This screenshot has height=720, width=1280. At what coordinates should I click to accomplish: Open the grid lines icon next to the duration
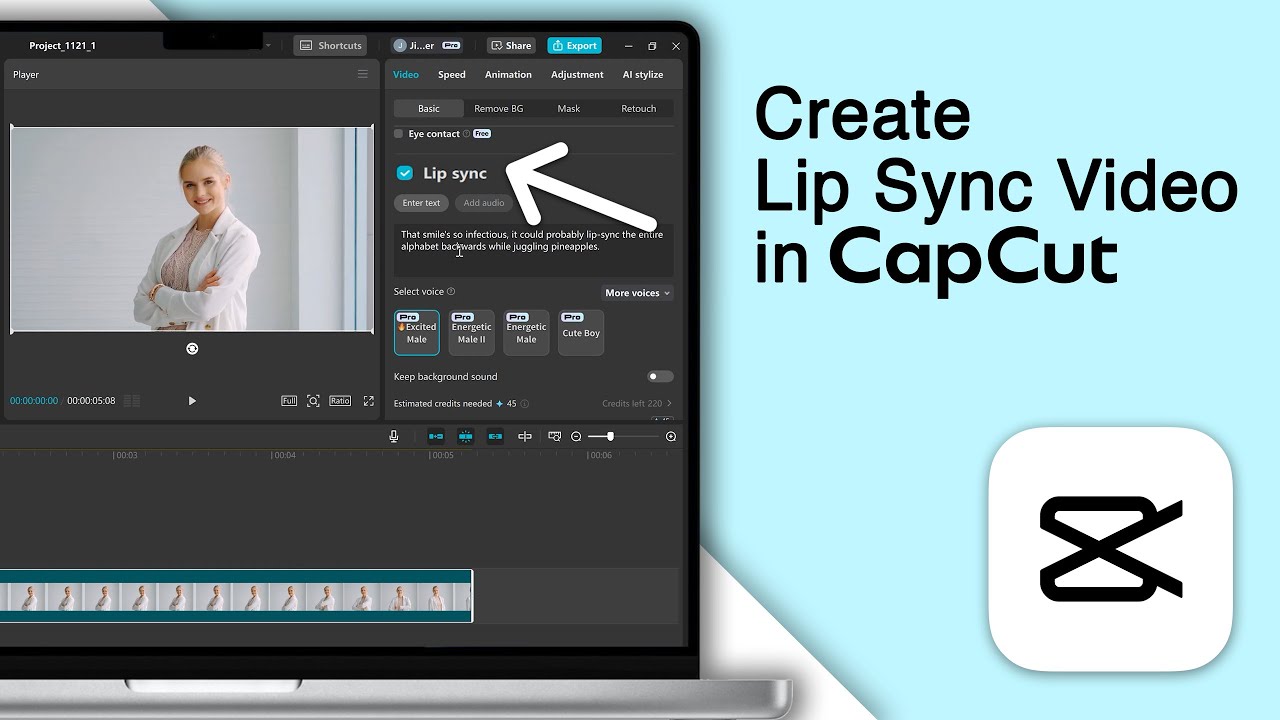click(131, 401)
